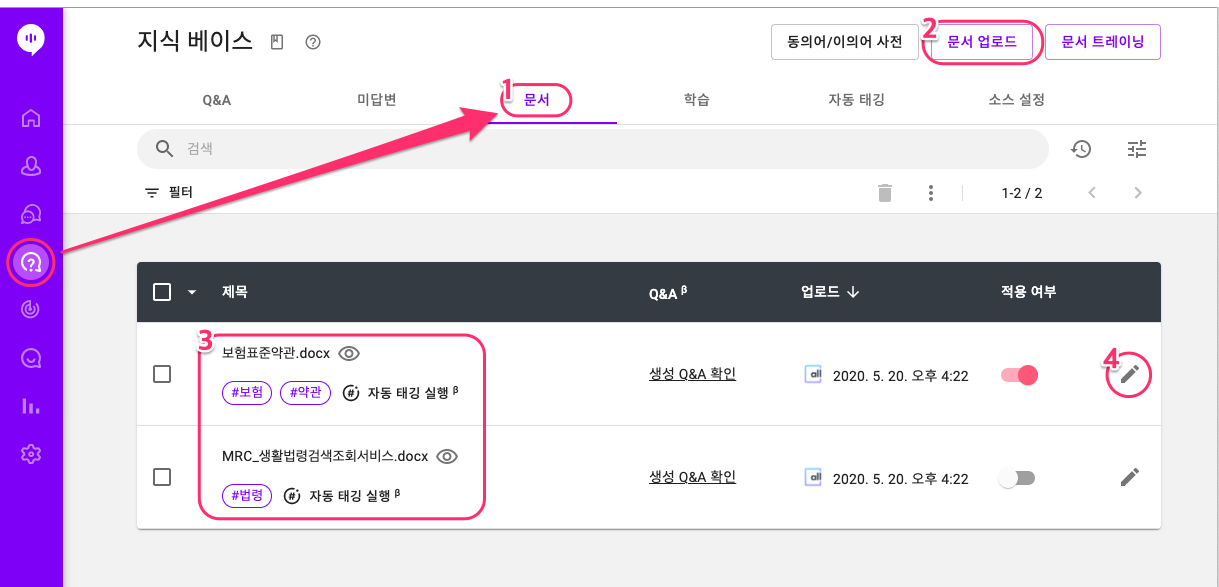
Task: Preview 보험표준약관.docx via eye icon
Action: pyautogui.click(x=349, y=353)
